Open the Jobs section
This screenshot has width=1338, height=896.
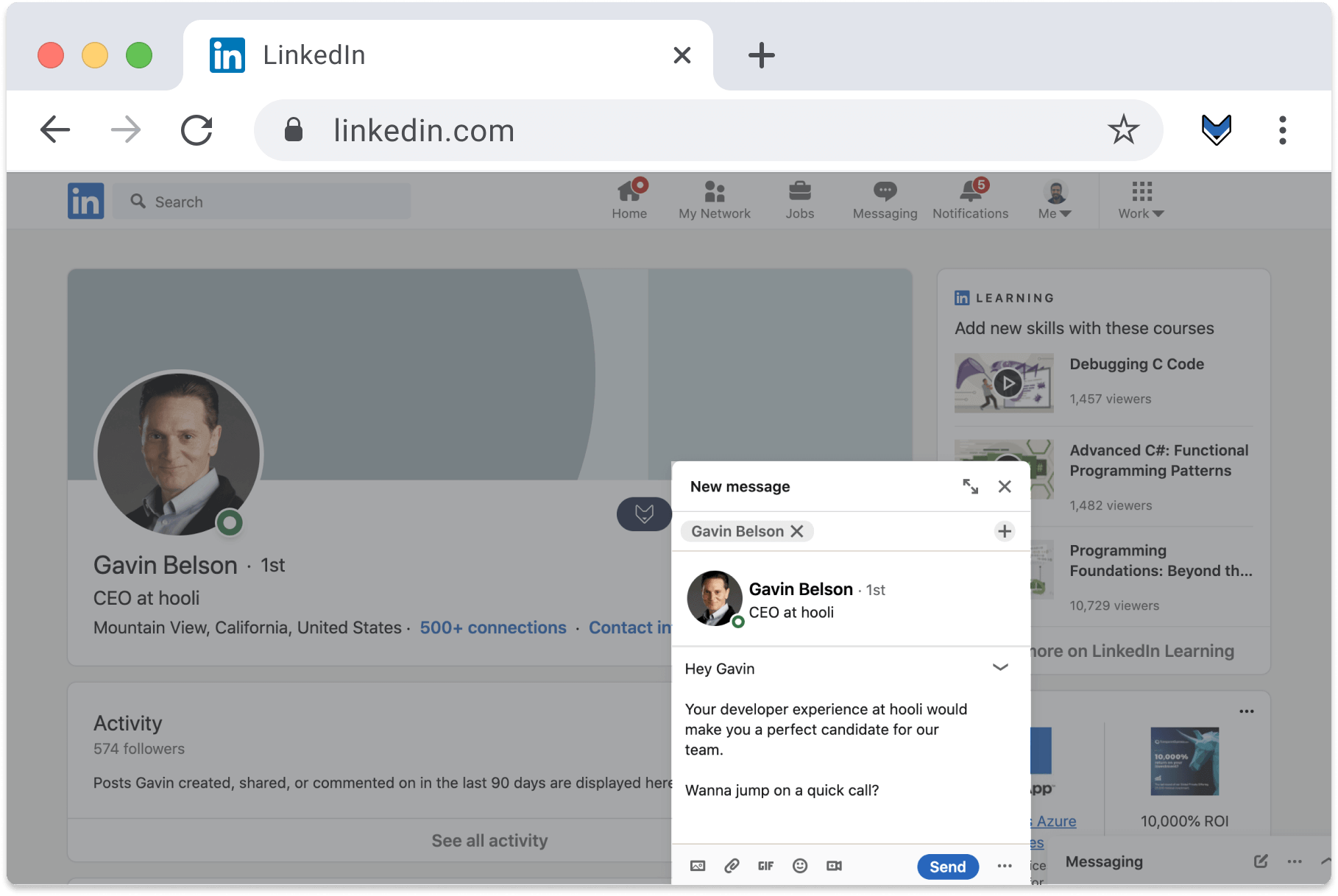point(799,199)
